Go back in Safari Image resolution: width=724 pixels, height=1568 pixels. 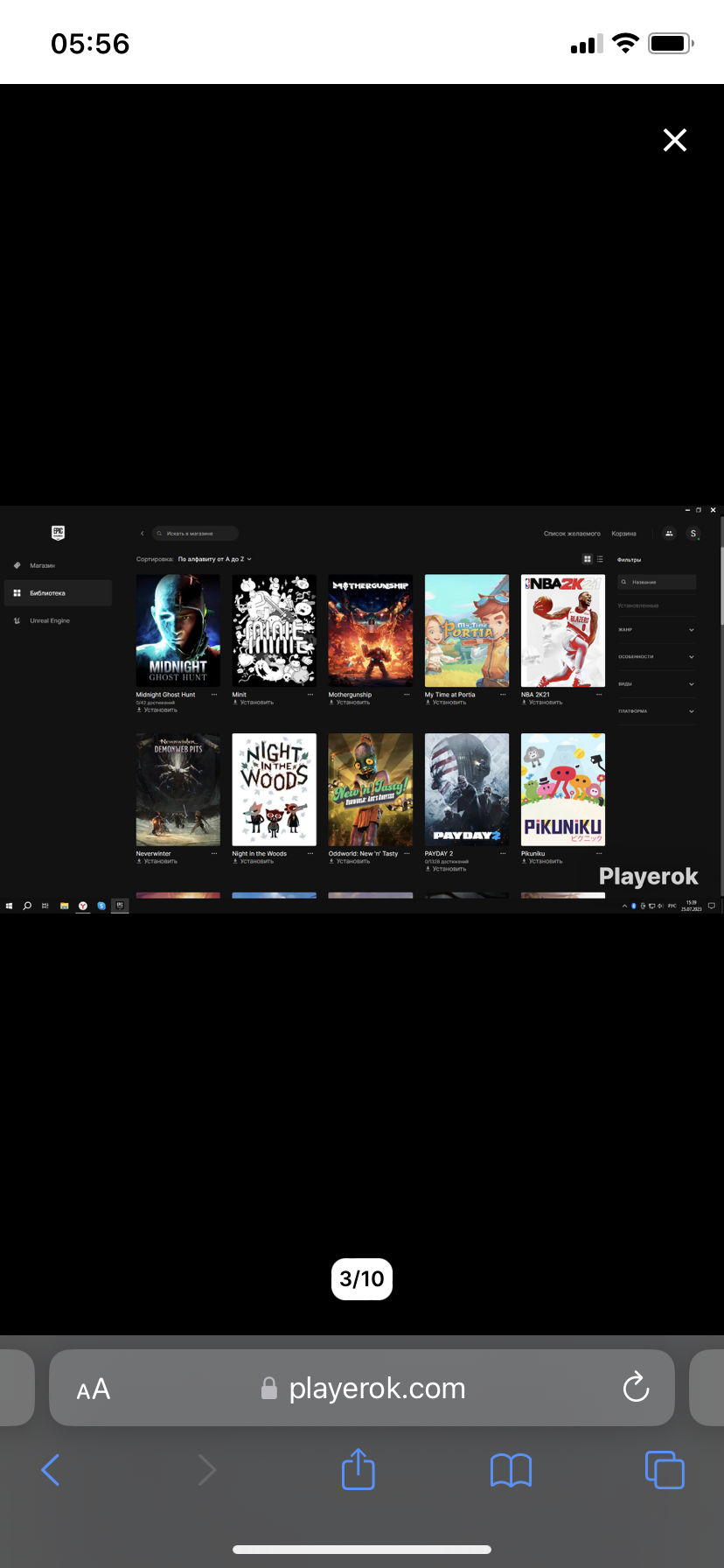pos(51,1470)
